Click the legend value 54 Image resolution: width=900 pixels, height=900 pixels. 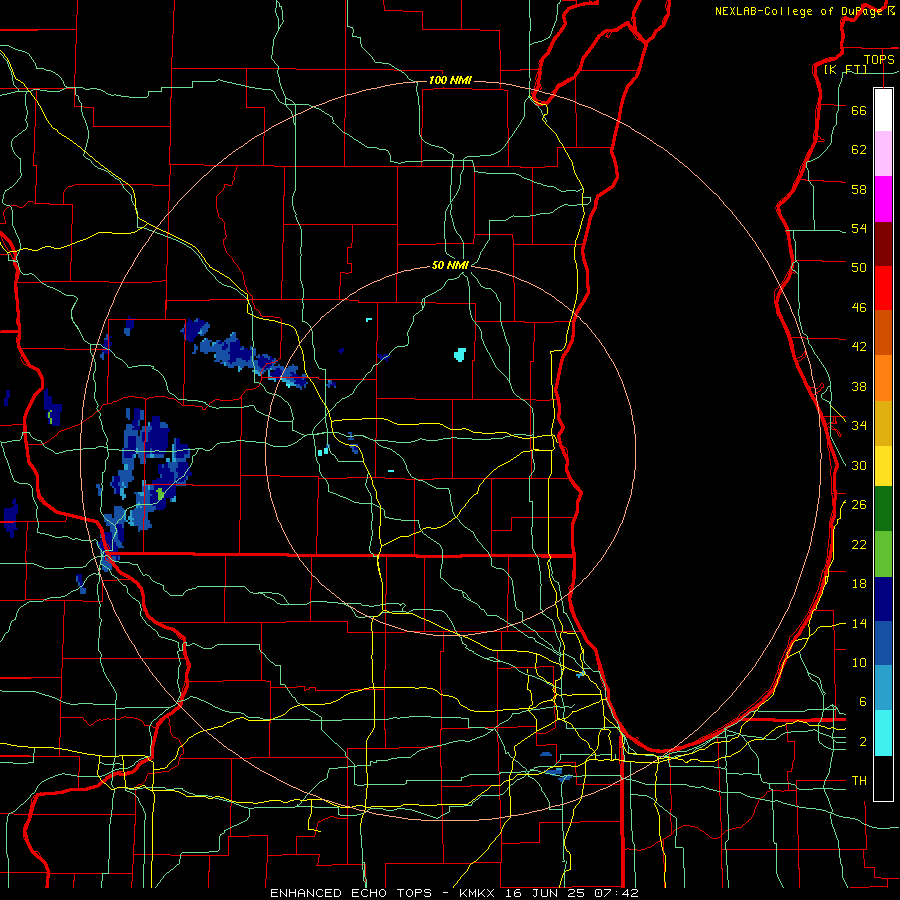point(859,228)
